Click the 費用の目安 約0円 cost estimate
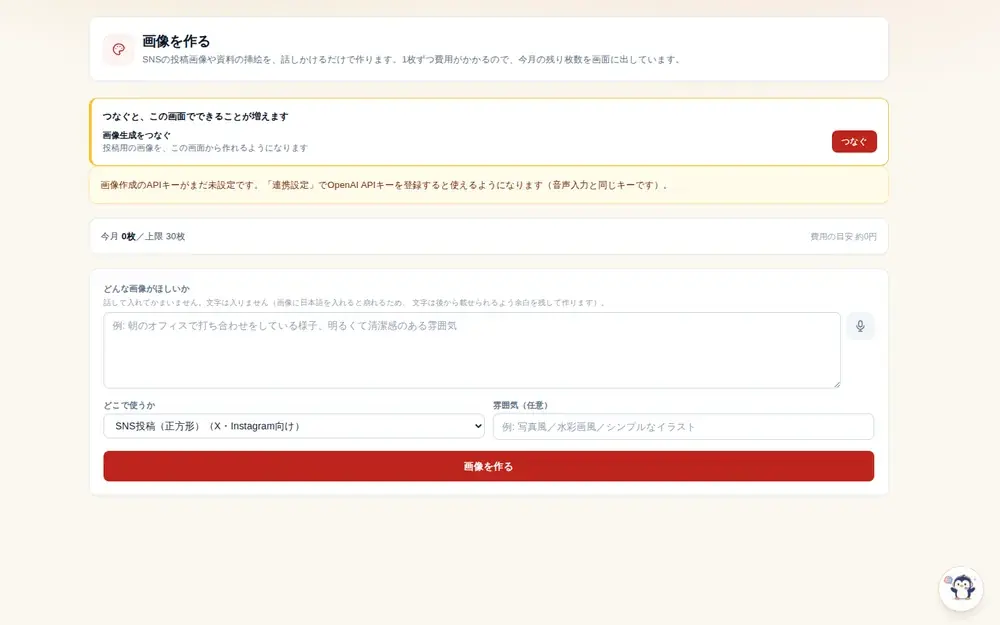Viewport: 1000px width, 625px height. click(x=843, y=237)
